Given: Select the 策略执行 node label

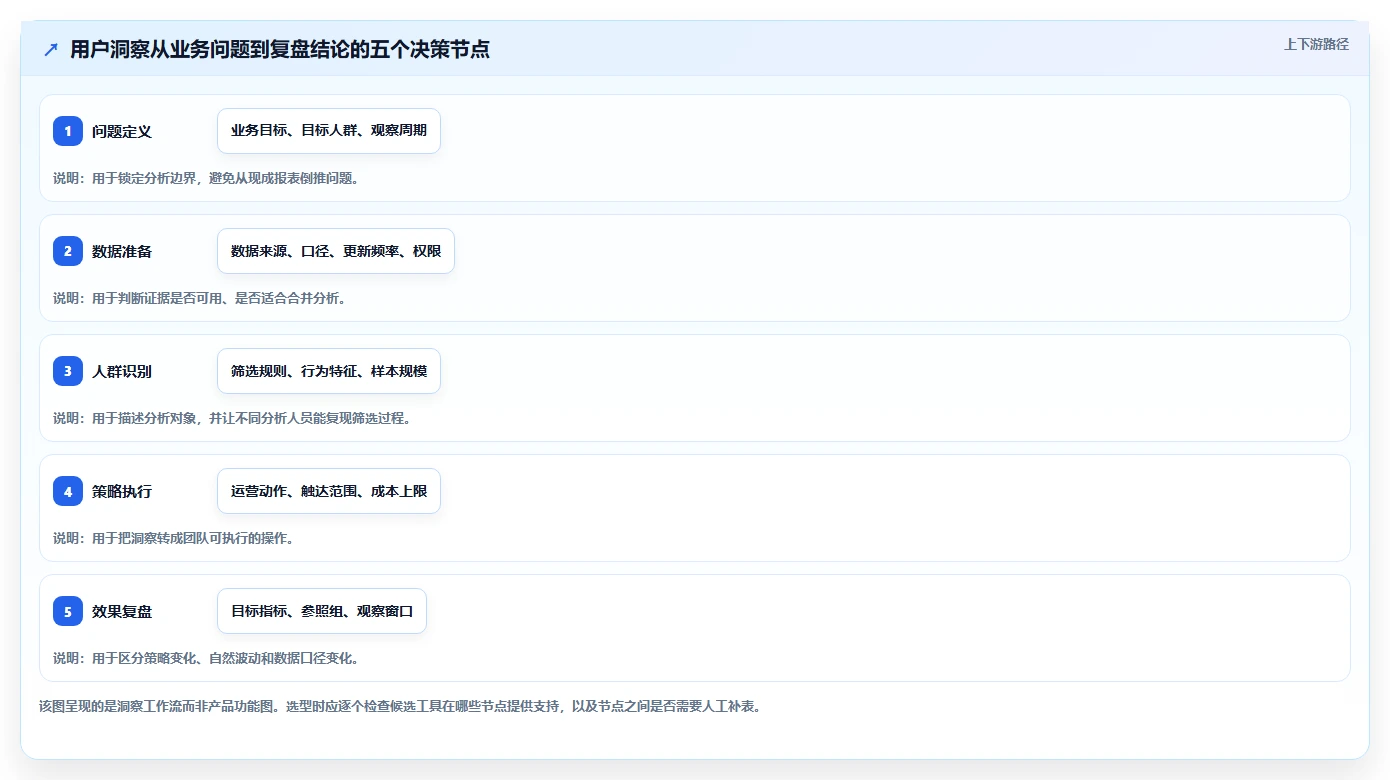Looking at the screenshot, I should click(122, 491).
